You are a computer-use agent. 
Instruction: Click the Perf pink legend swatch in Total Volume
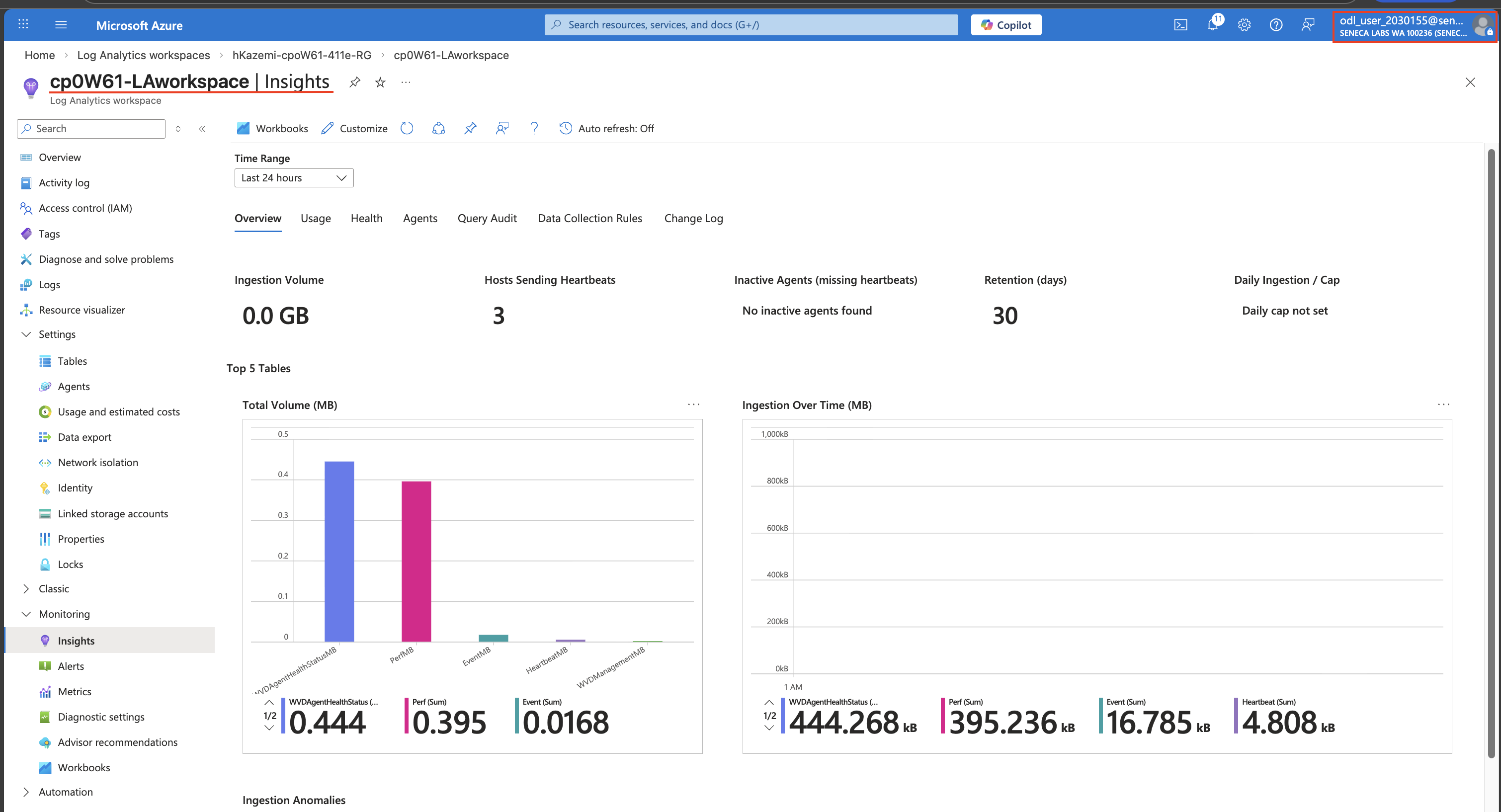pyautogui.click(x=407, y=715)
